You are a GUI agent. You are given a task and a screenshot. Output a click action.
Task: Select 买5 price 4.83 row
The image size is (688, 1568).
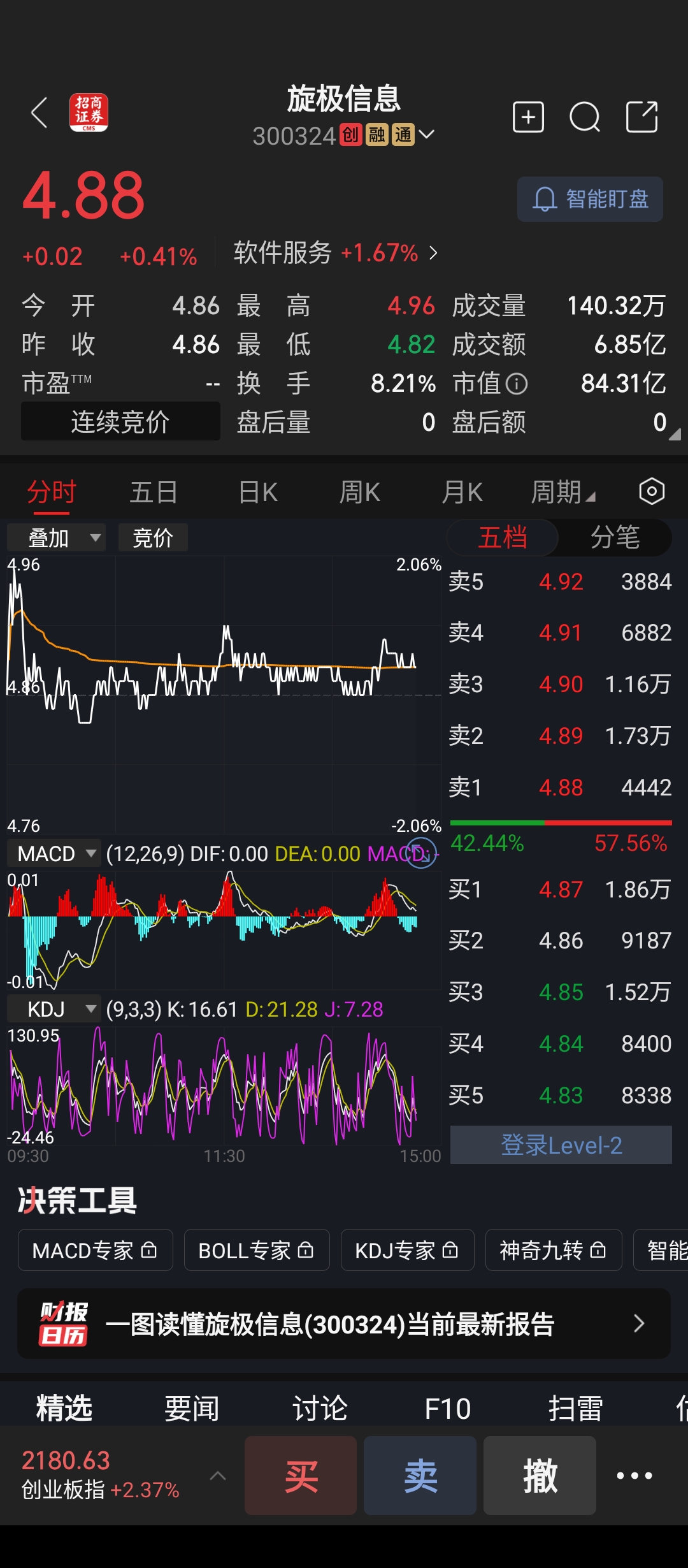click(x=561, y=1095)
